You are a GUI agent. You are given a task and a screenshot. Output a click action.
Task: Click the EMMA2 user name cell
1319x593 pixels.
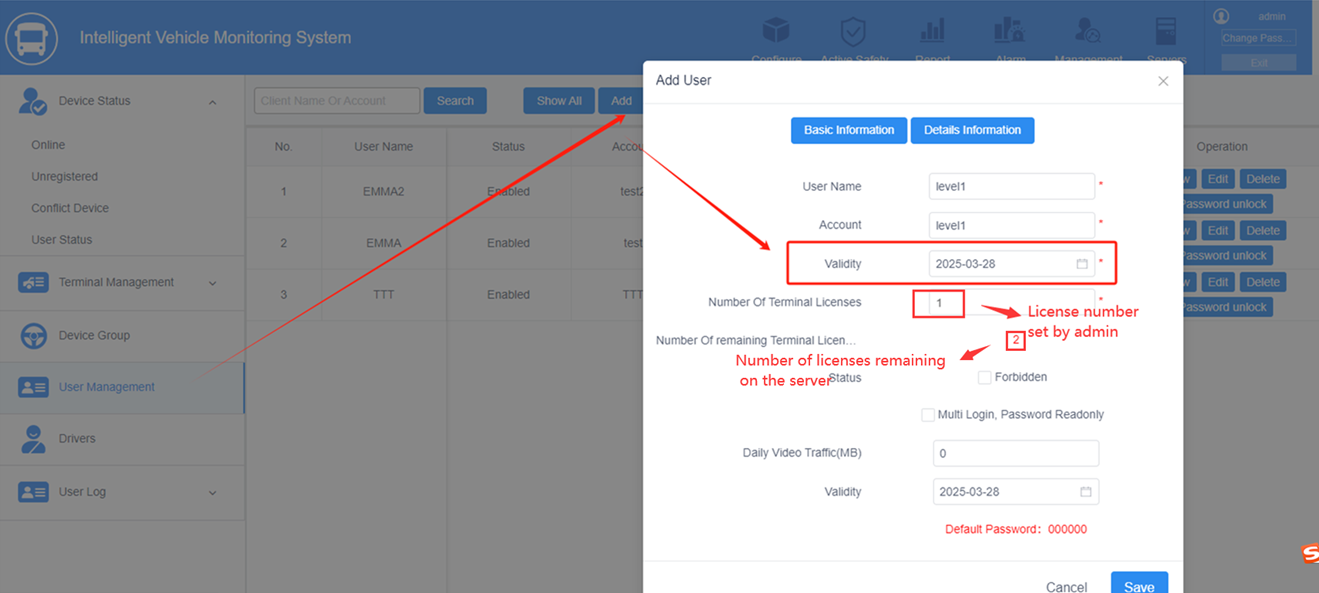pos(383,192)
